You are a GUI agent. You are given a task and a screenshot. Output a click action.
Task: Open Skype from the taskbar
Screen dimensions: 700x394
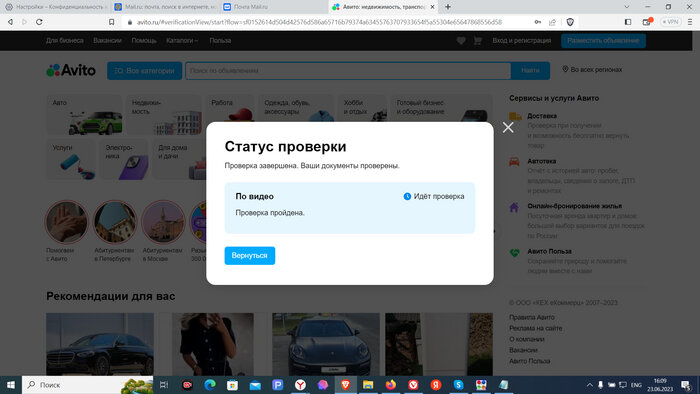click(x=458, y=385)
